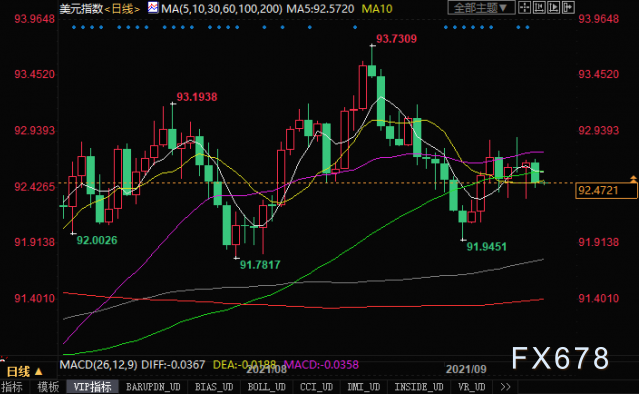640x394 pixels.
Task: Select the INSIDE_UD indicator tab
Action: point(419,387)
